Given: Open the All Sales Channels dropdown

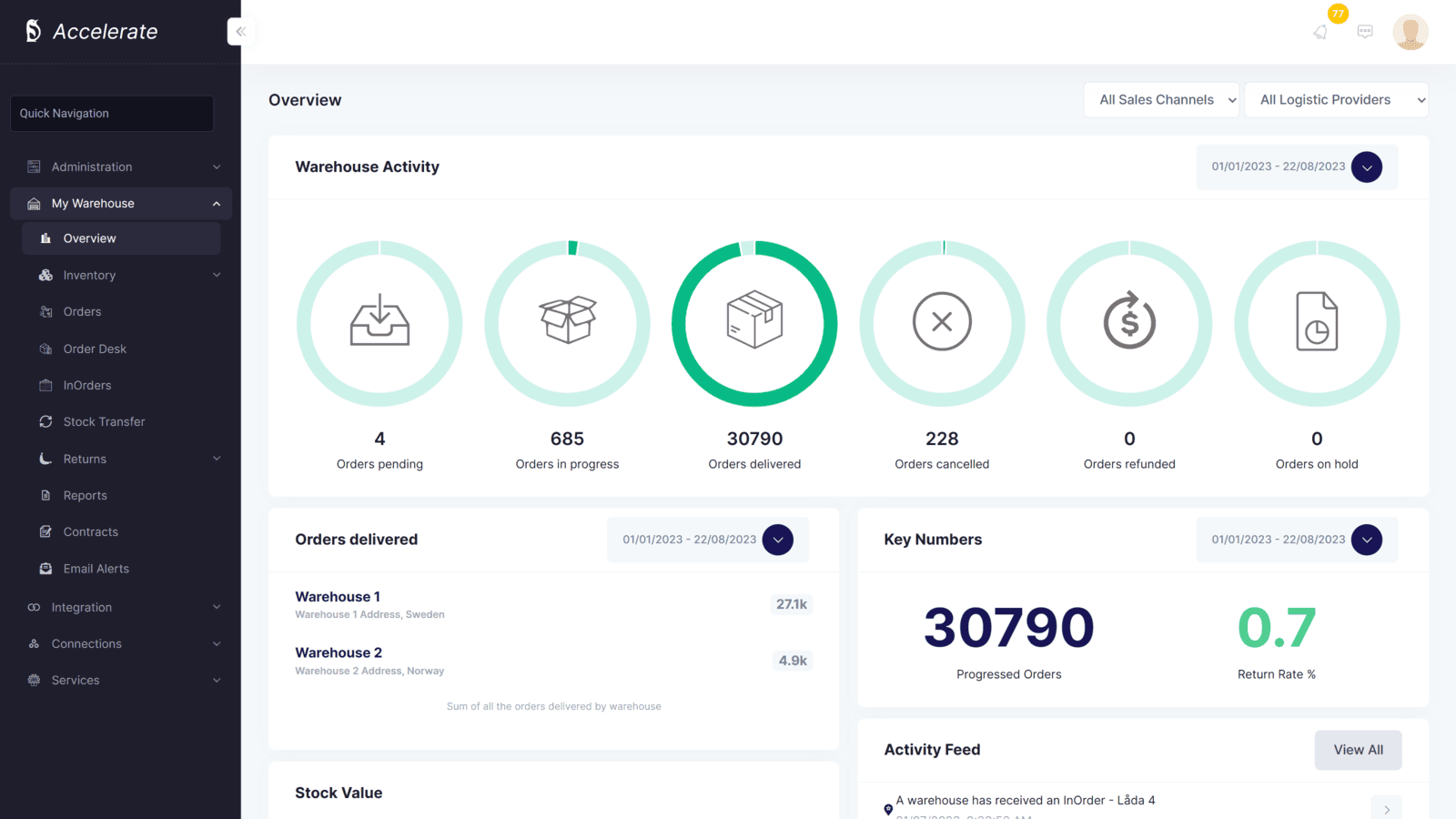Looking at the screenshot, I should coord(1160,100).
